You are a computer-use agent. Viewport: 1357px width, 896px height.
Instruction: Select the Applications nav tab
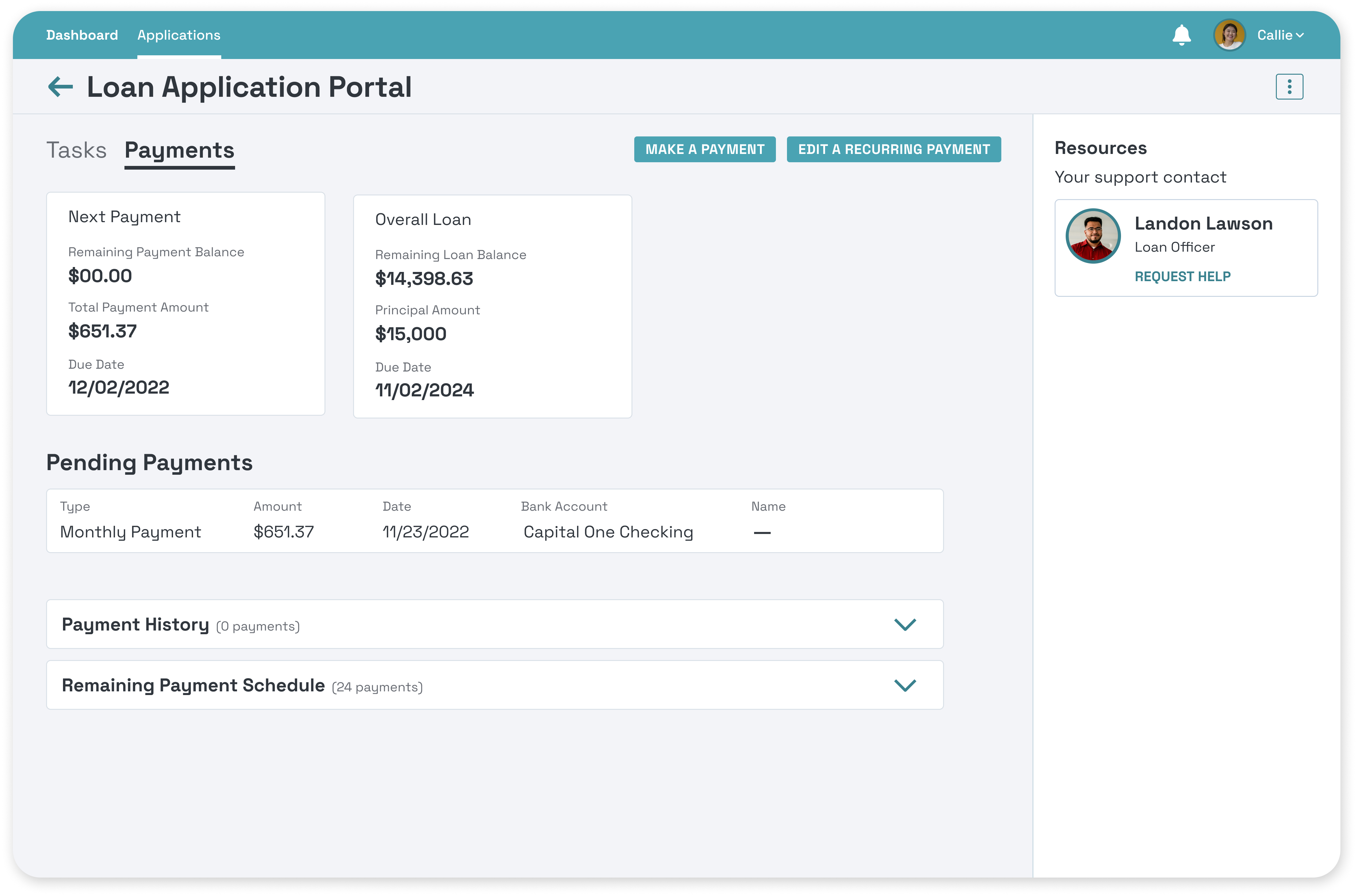tap(179, 35)
